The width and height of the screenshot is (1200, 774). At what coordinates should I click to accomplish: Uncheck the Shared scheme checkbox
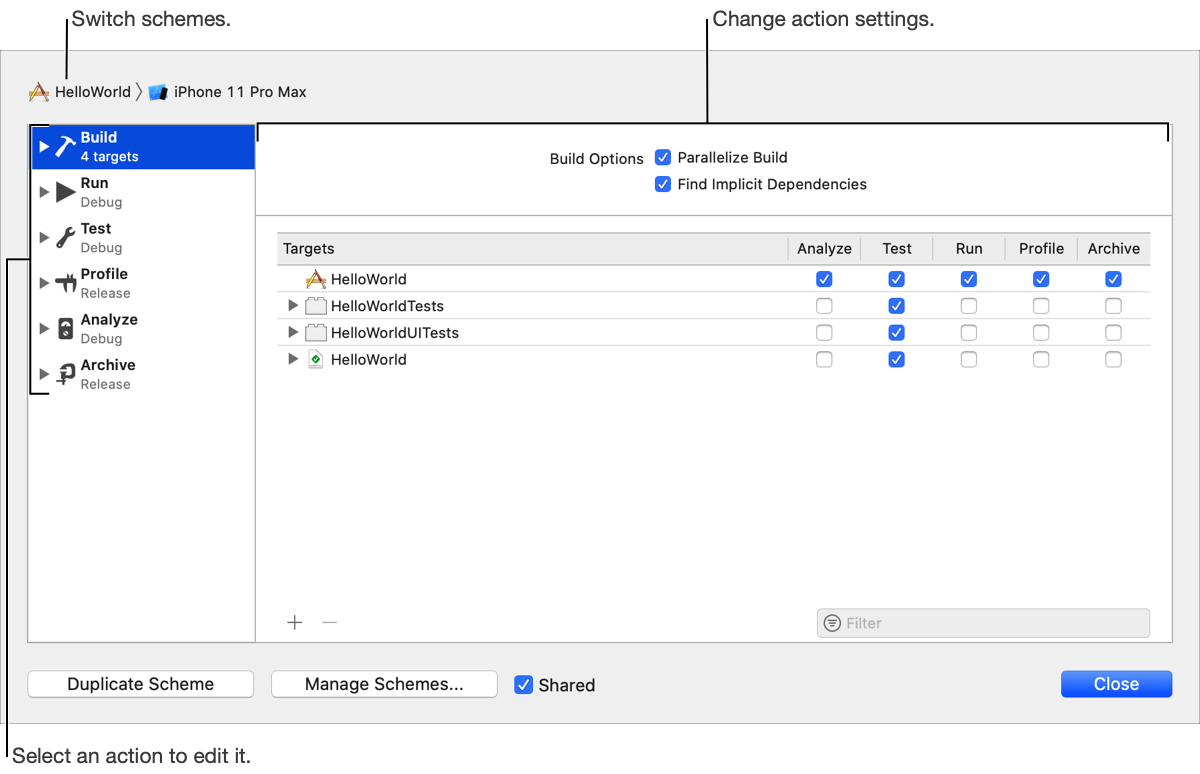(523, 685)
